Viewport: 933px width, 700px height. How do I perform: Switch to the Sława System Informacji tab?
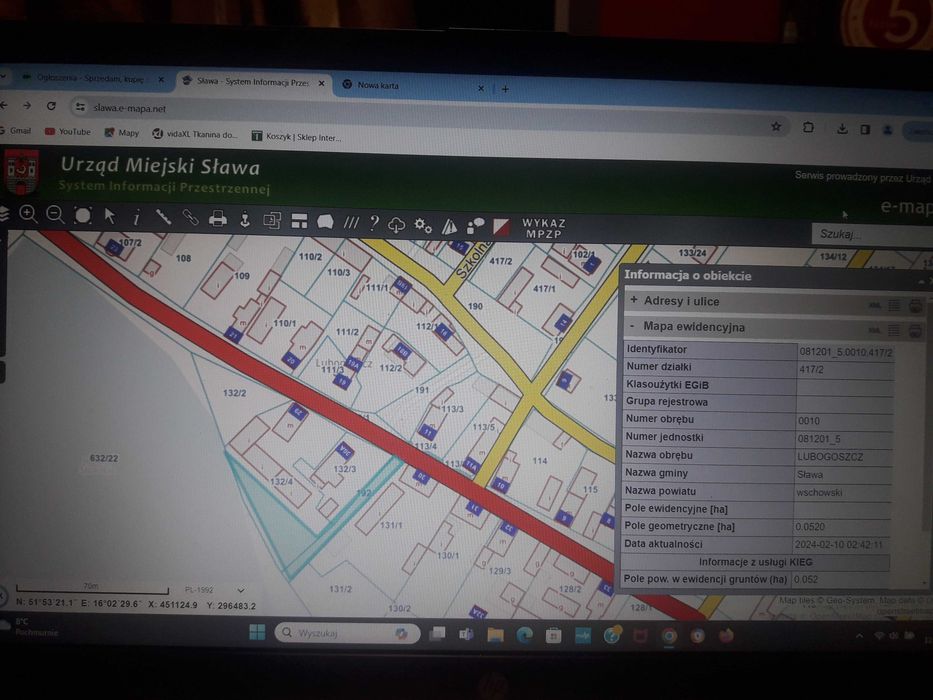point(253,82)
